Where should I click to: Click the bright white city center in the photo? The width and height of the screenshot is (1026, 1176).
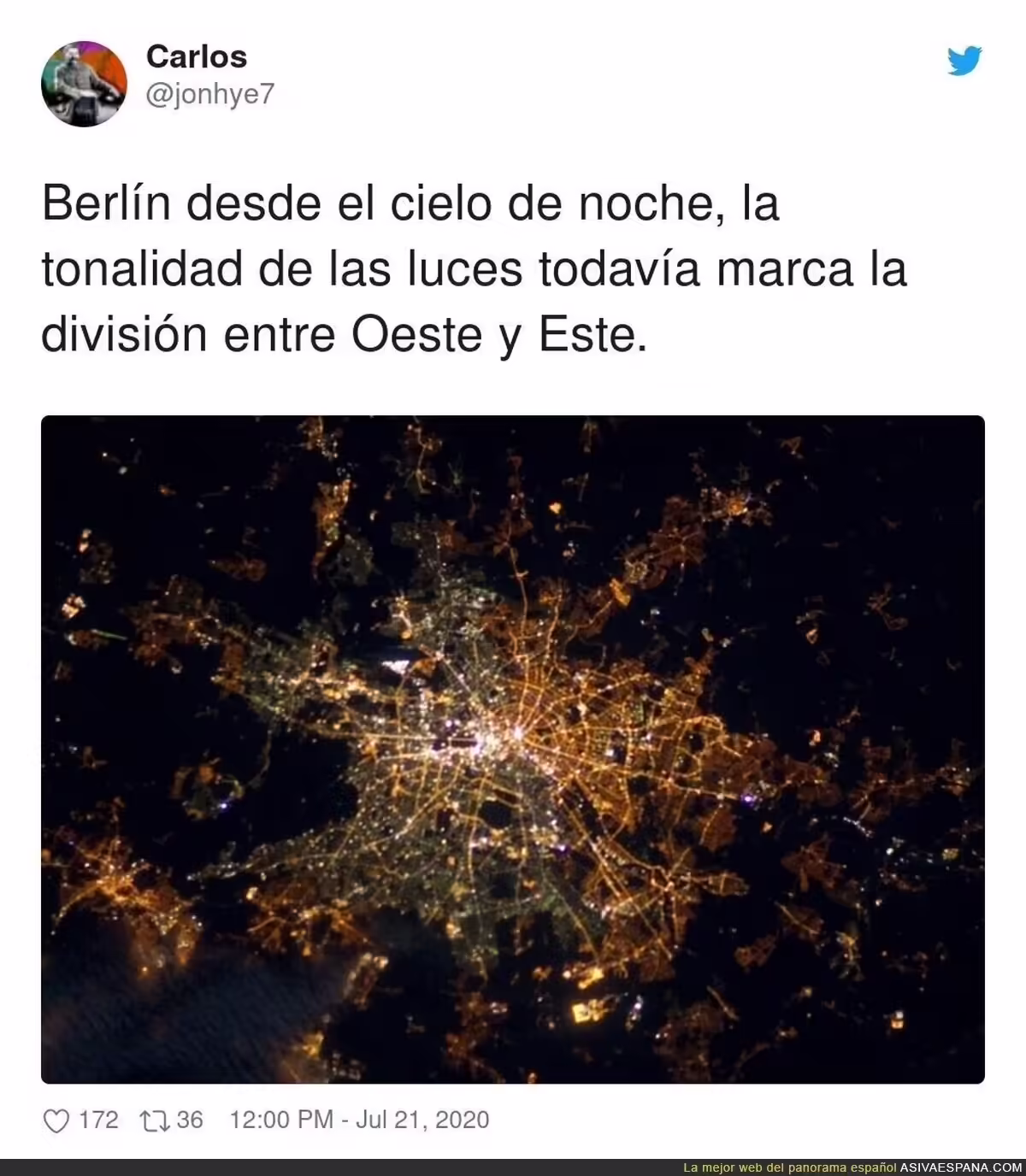pos(501,737)
